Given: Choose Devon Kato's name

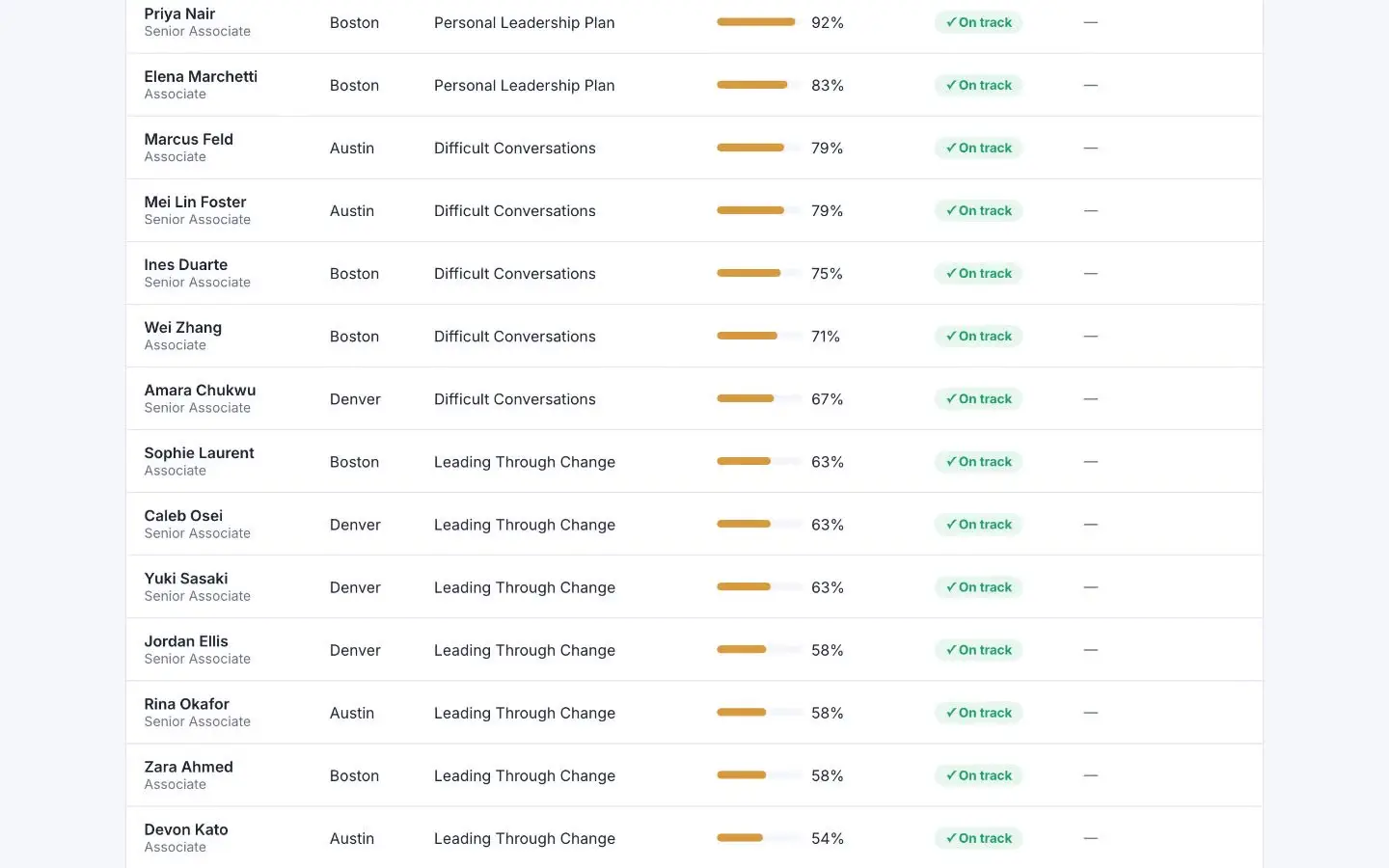Looking at the screenshot, I should [186, 828].
